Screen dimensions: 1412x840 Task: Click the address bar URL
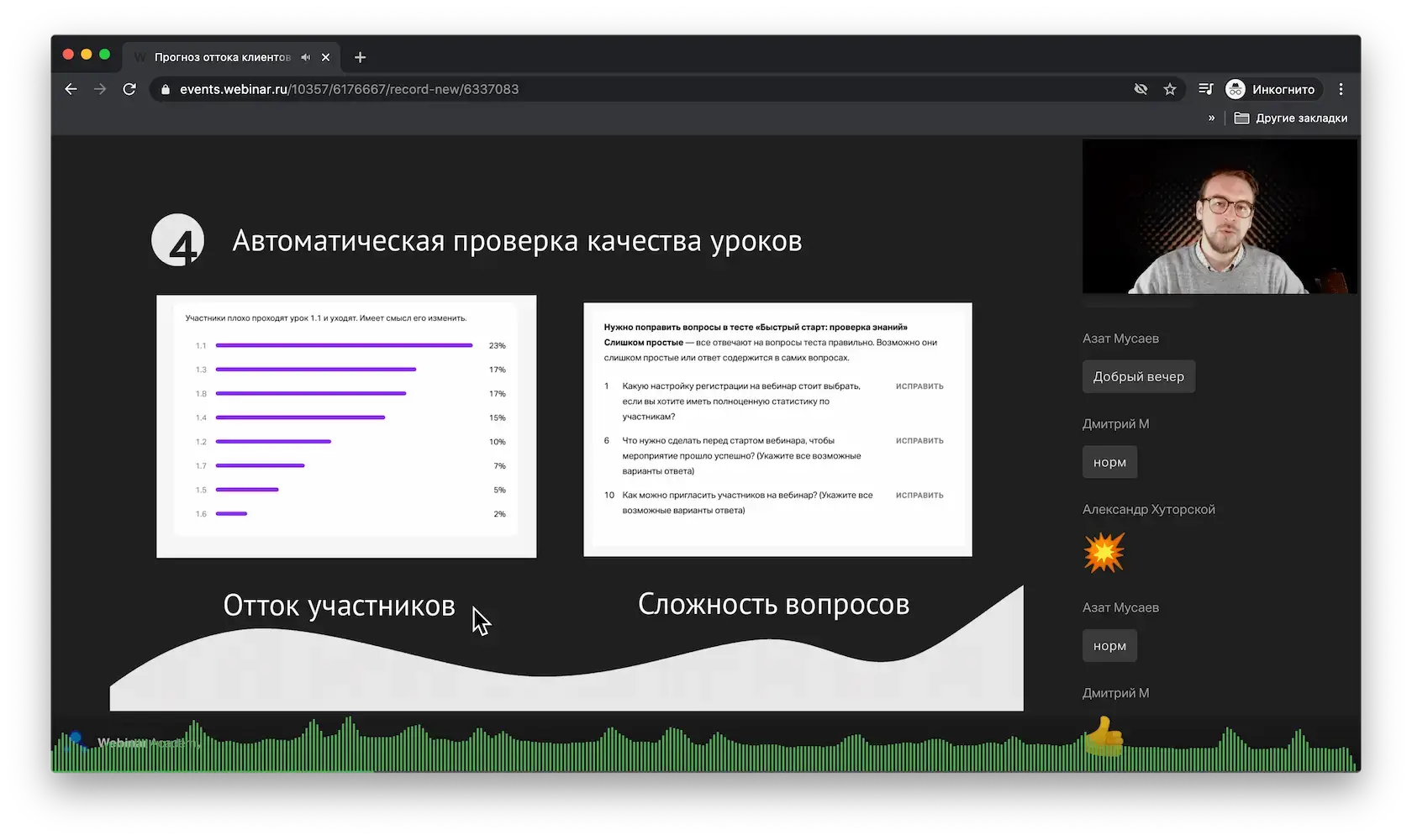(349, 89)
